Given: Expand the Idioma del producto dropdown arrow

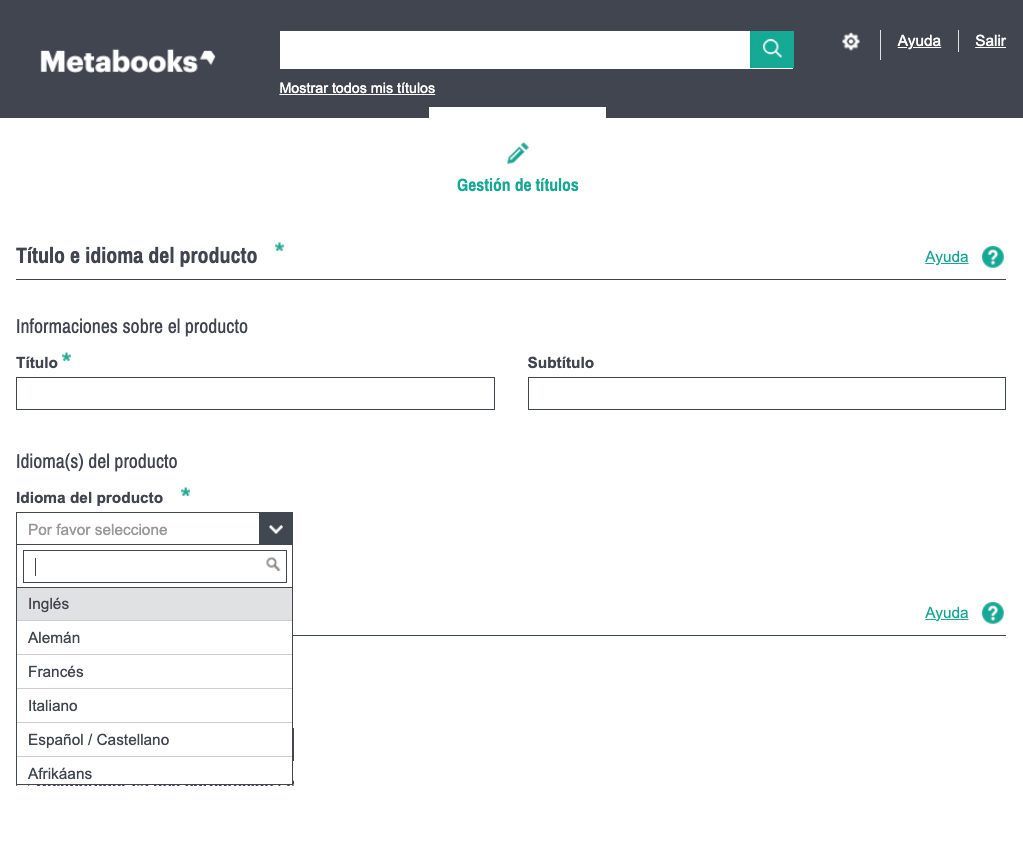Looking at the screenshot, I should click(x=276, y=529).
